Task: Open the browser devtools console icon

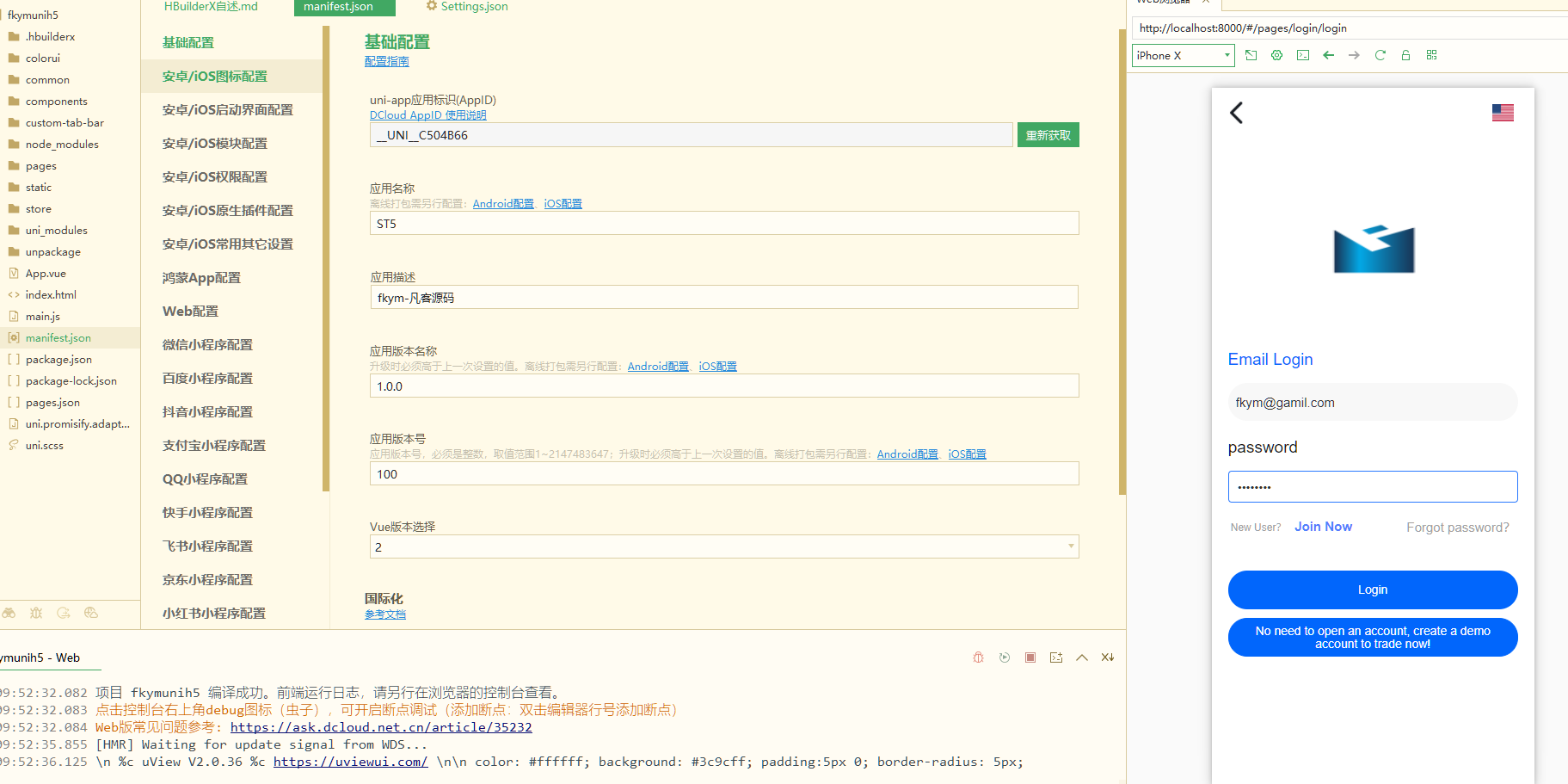Action: point(1303,55)
